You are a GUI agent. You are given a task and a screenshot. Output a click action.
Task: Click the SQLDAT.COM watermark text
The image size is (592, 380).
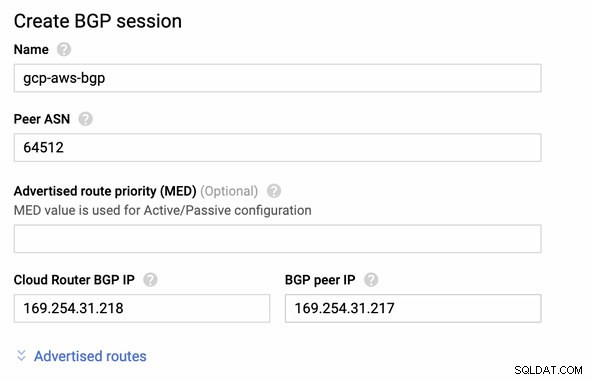tap(548, 370)
